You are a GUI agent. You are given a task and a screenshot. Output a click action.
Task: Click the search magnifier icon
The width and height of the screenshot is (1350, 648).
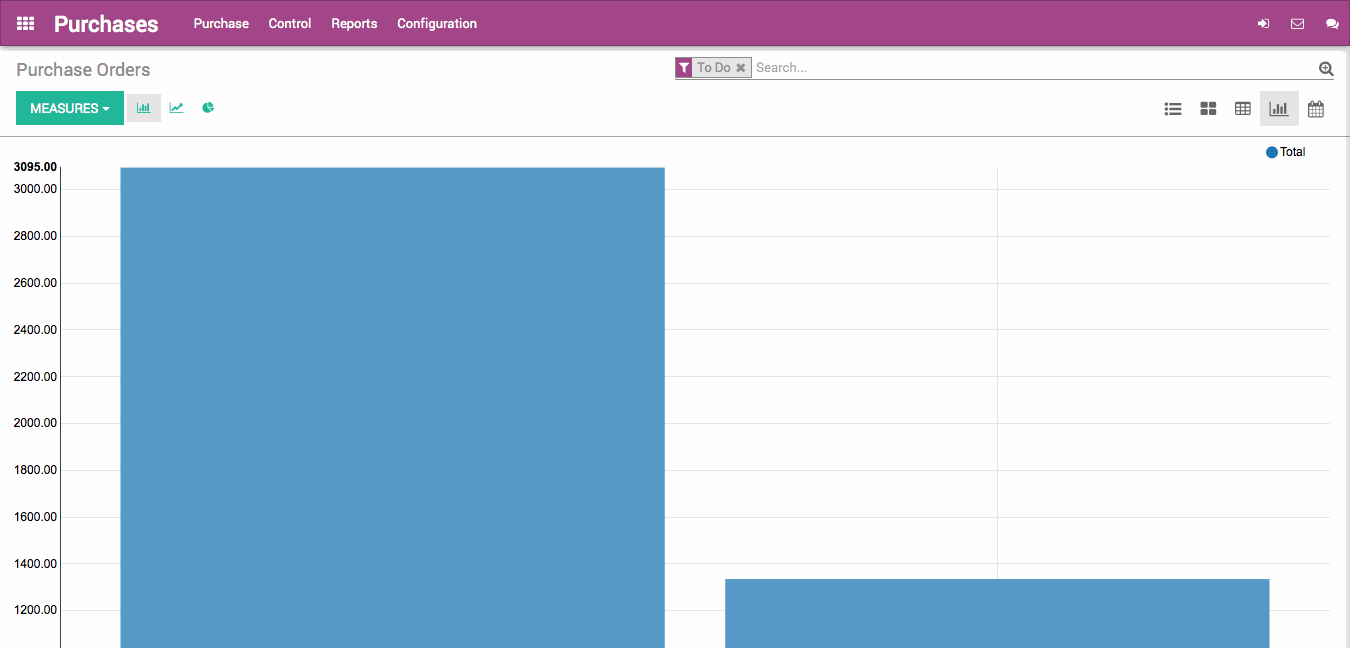click(x=1325, y=68)
